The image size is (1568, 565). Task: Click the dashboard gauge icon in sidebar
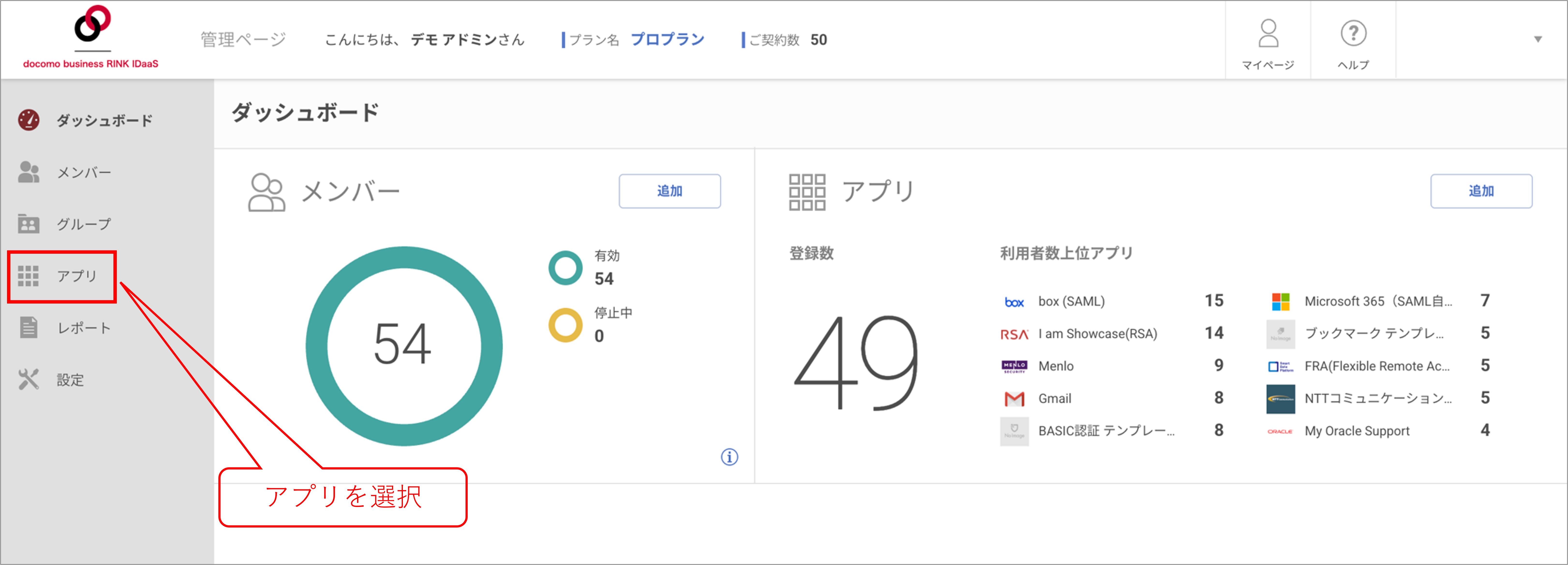(x=29, y=120)
